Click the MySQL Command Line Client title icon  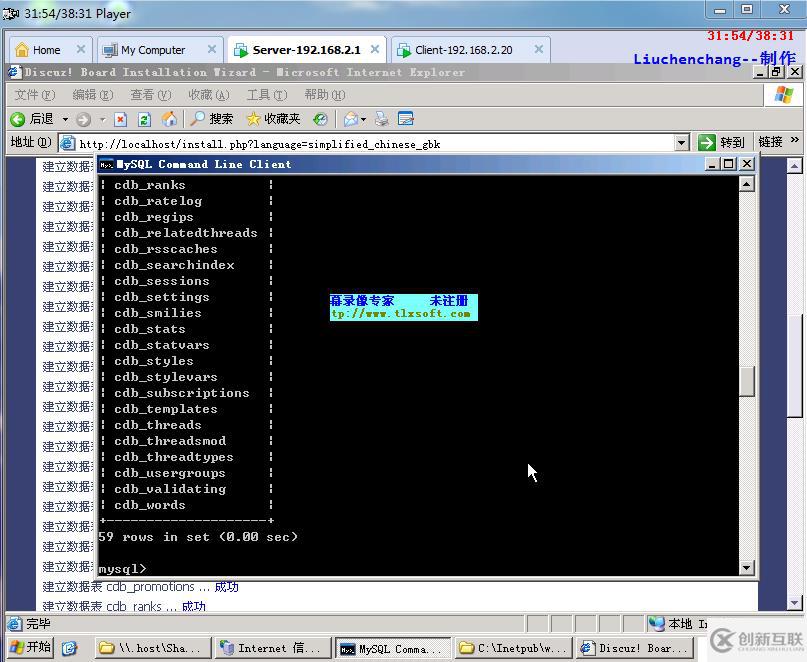(x=107, y=164)
